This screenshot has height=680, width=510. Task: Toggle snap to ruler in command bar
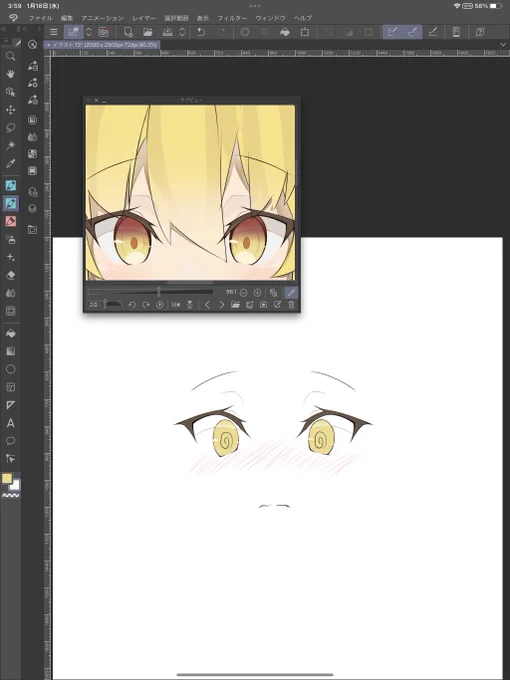[392, 32]
